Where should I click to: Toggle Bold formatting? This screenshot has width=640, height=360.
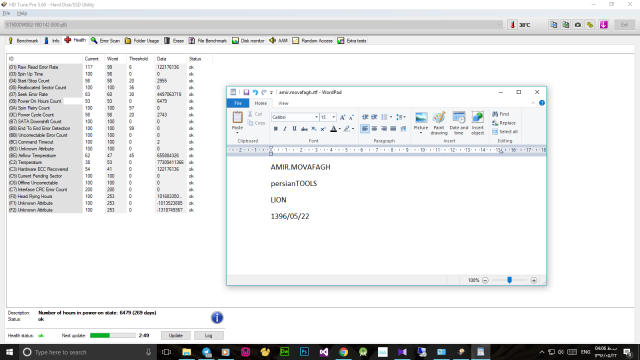tap(276, 129)
